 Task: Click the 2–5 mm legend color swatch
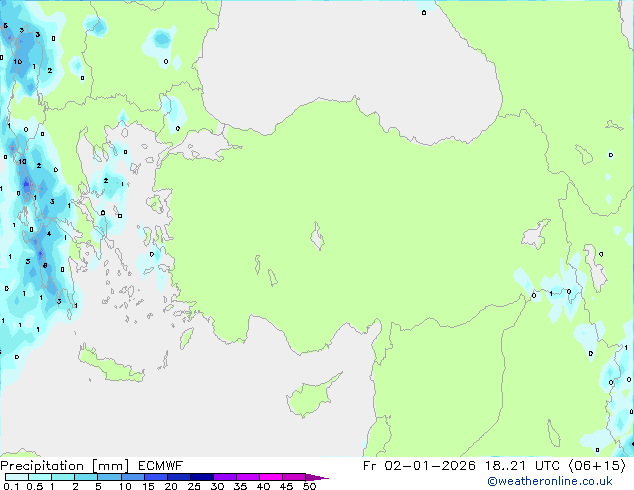(86, 477)
